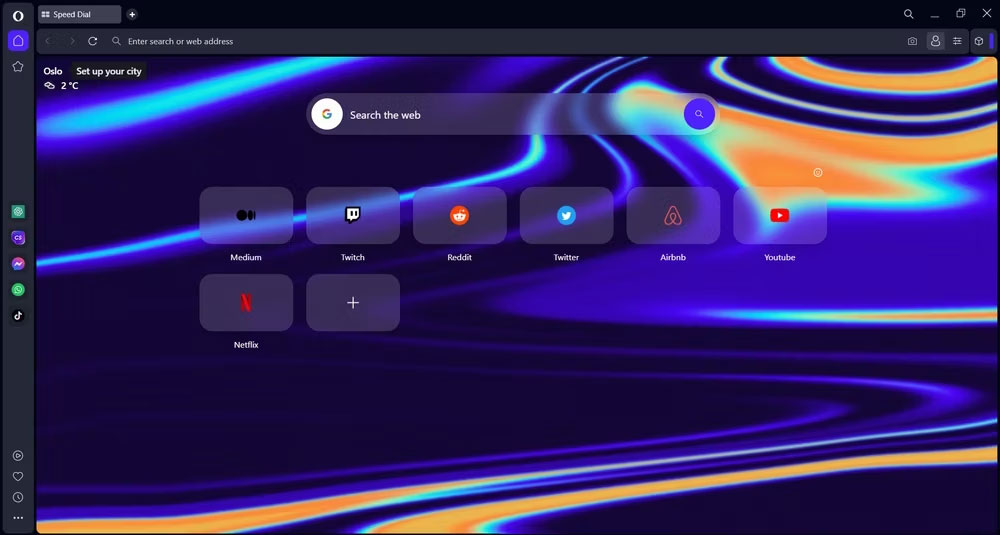Open the Player icon in sidebar
The width and height of the screenshot is (1000, 535).
[x=18, y=455]
